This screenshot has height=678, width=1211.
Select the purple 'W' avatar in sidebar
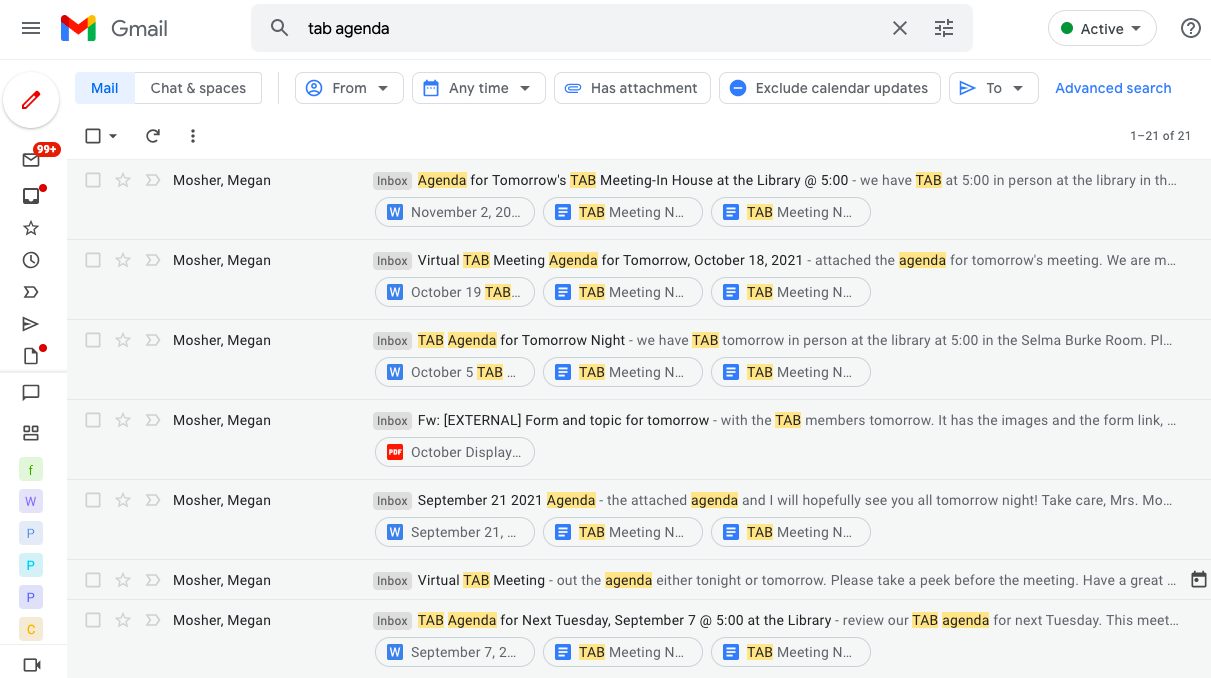click(31, 501)
